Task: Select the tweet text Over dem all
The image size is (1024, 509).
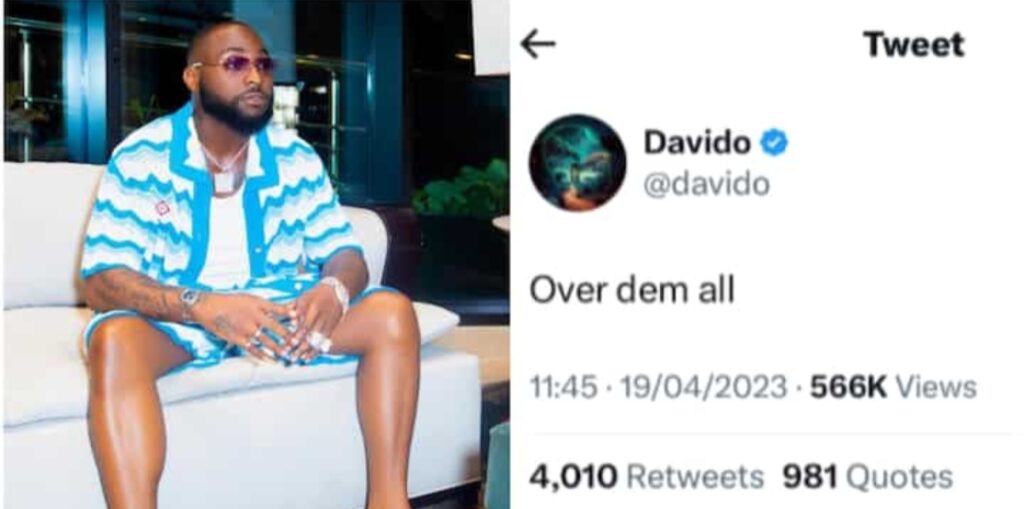Action: [x=632, y=289]
